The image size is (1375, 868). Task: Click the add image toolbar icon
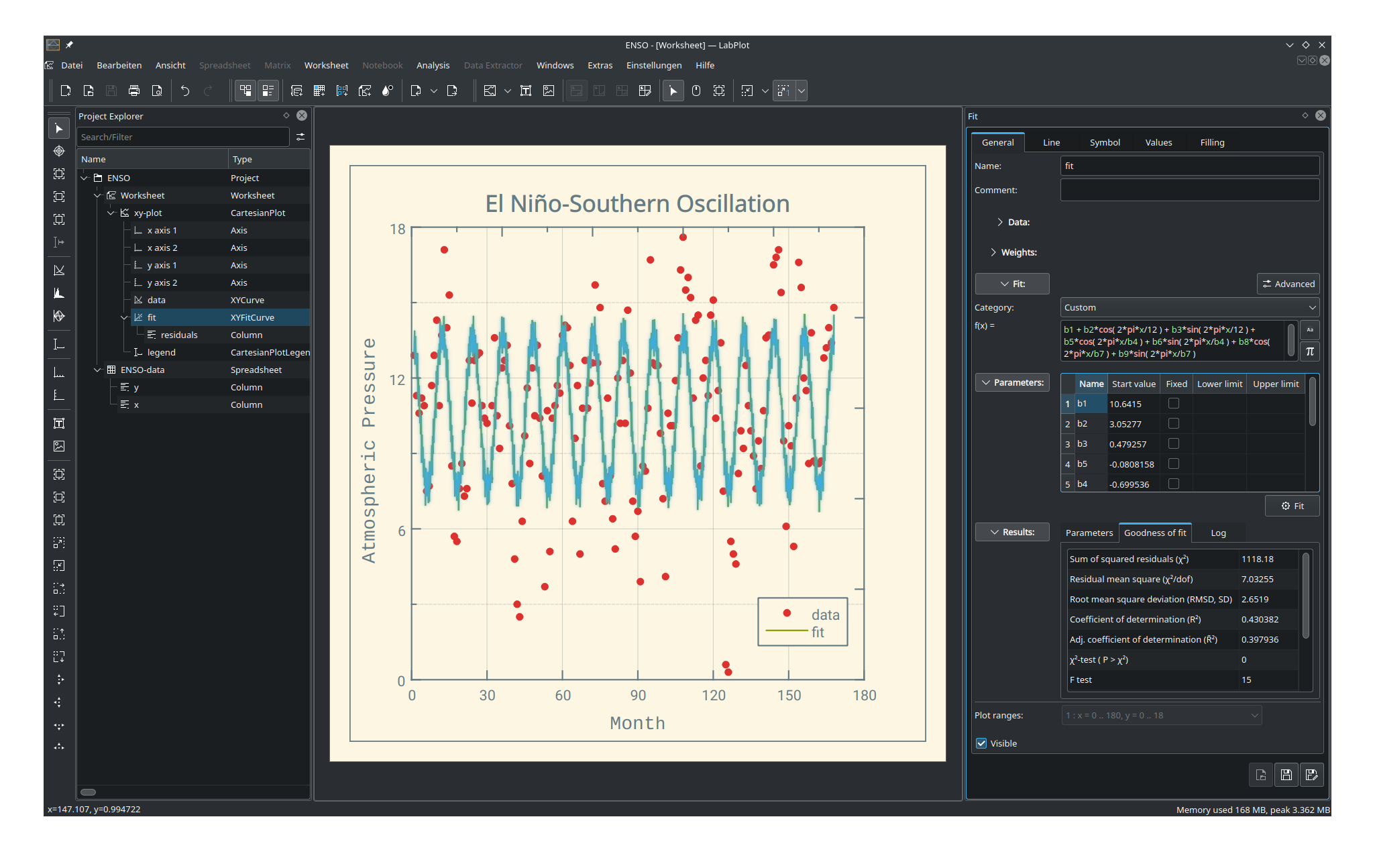tap(549, 91)
